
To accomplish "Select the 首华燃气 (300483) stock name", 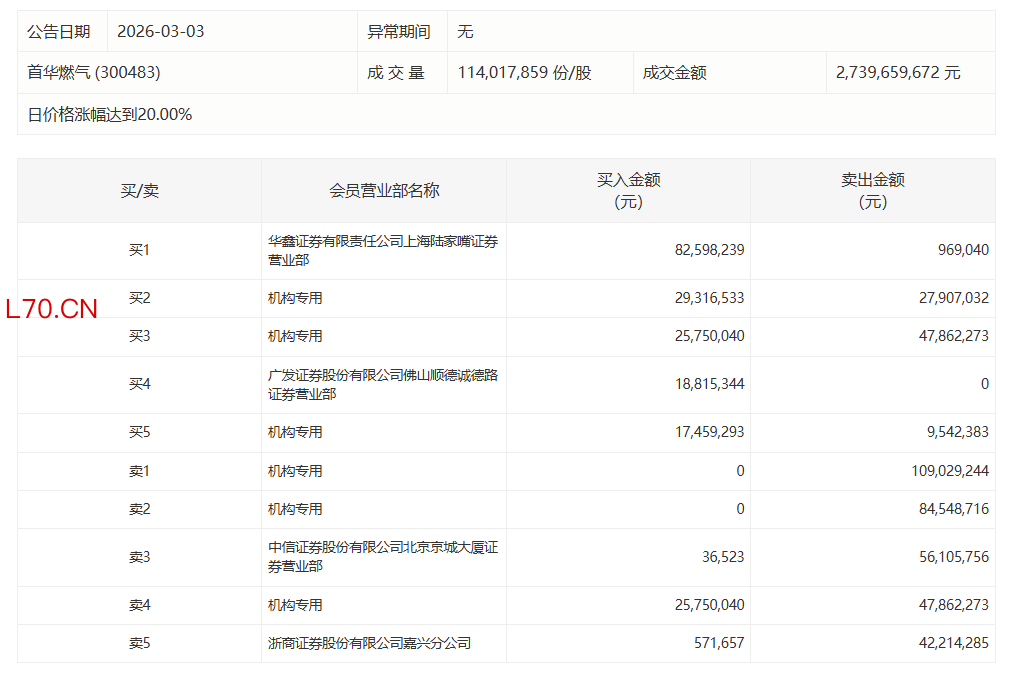I will pyautogui.click(x=94, y=73).
